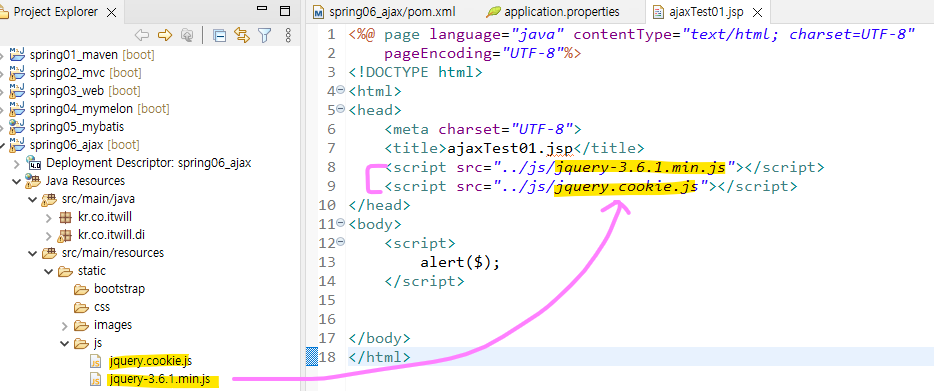This screenshot has width=934, height=391.
Task: Click the Forward navigation arrow in Project Explorer
Action: [165, 36]
